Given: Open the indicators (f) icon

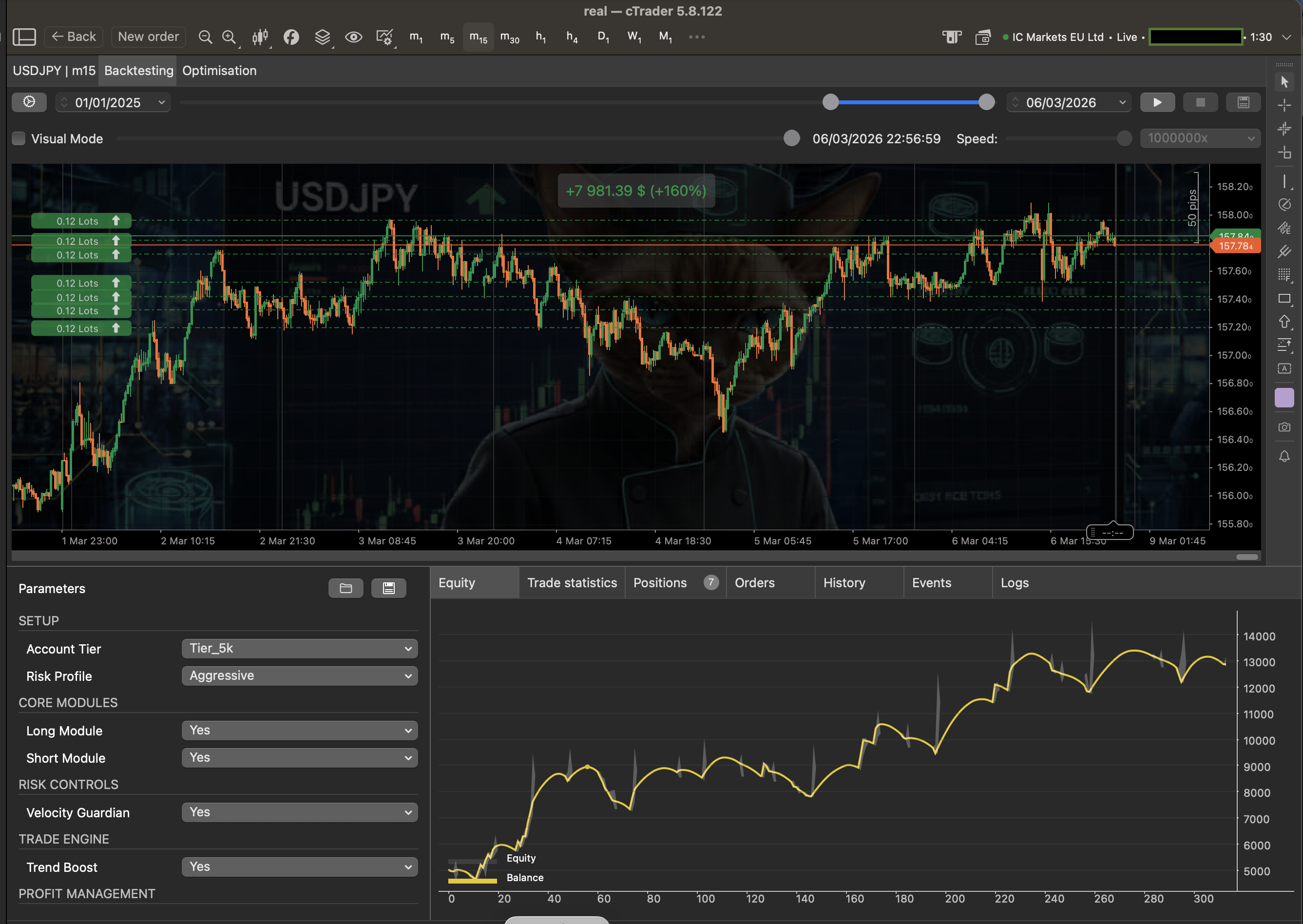Looking at the screenshot, I should click(x=291, y=37).
